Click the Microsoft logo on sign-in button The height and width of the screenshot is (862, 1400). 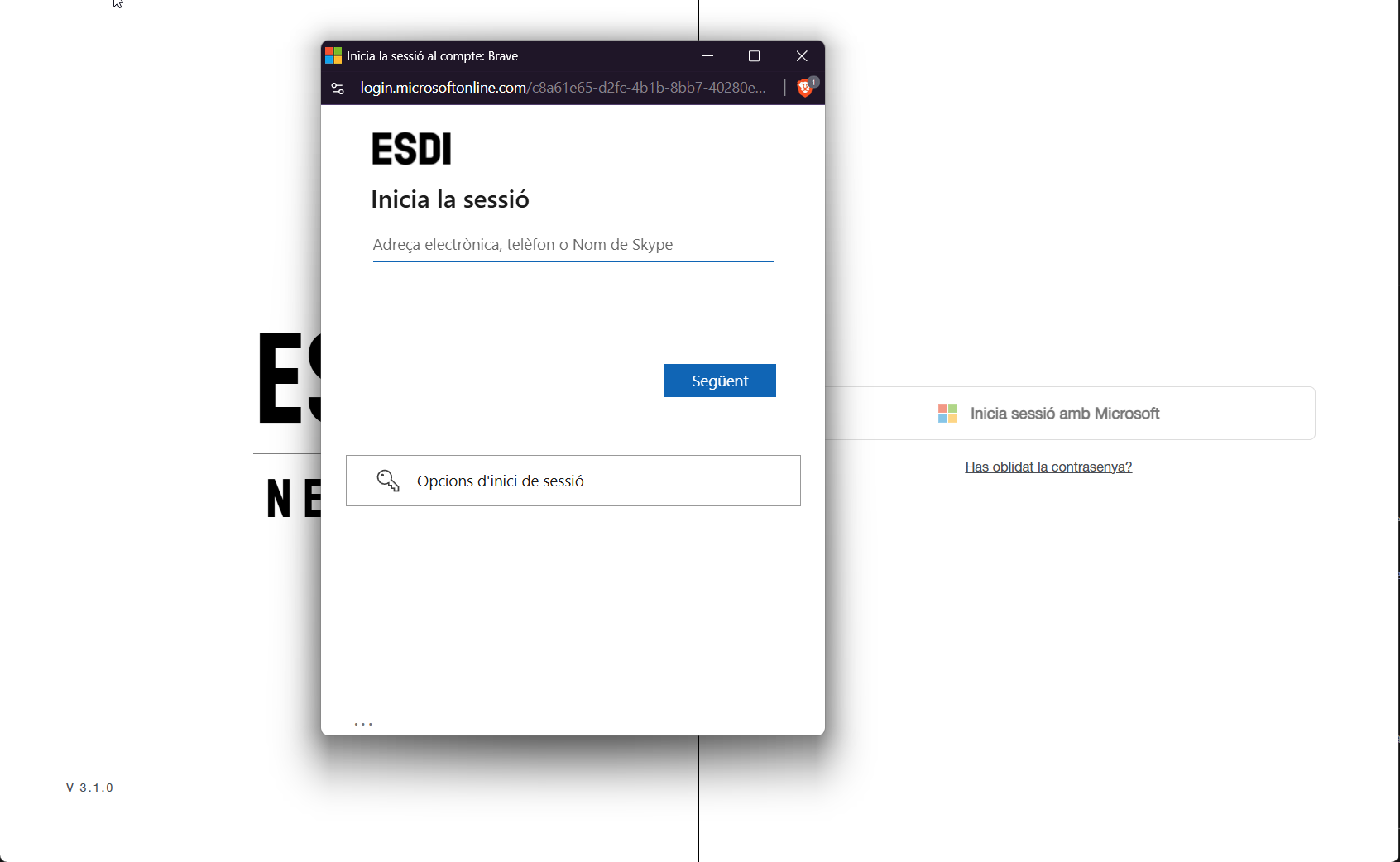click(x=947, y=413)
